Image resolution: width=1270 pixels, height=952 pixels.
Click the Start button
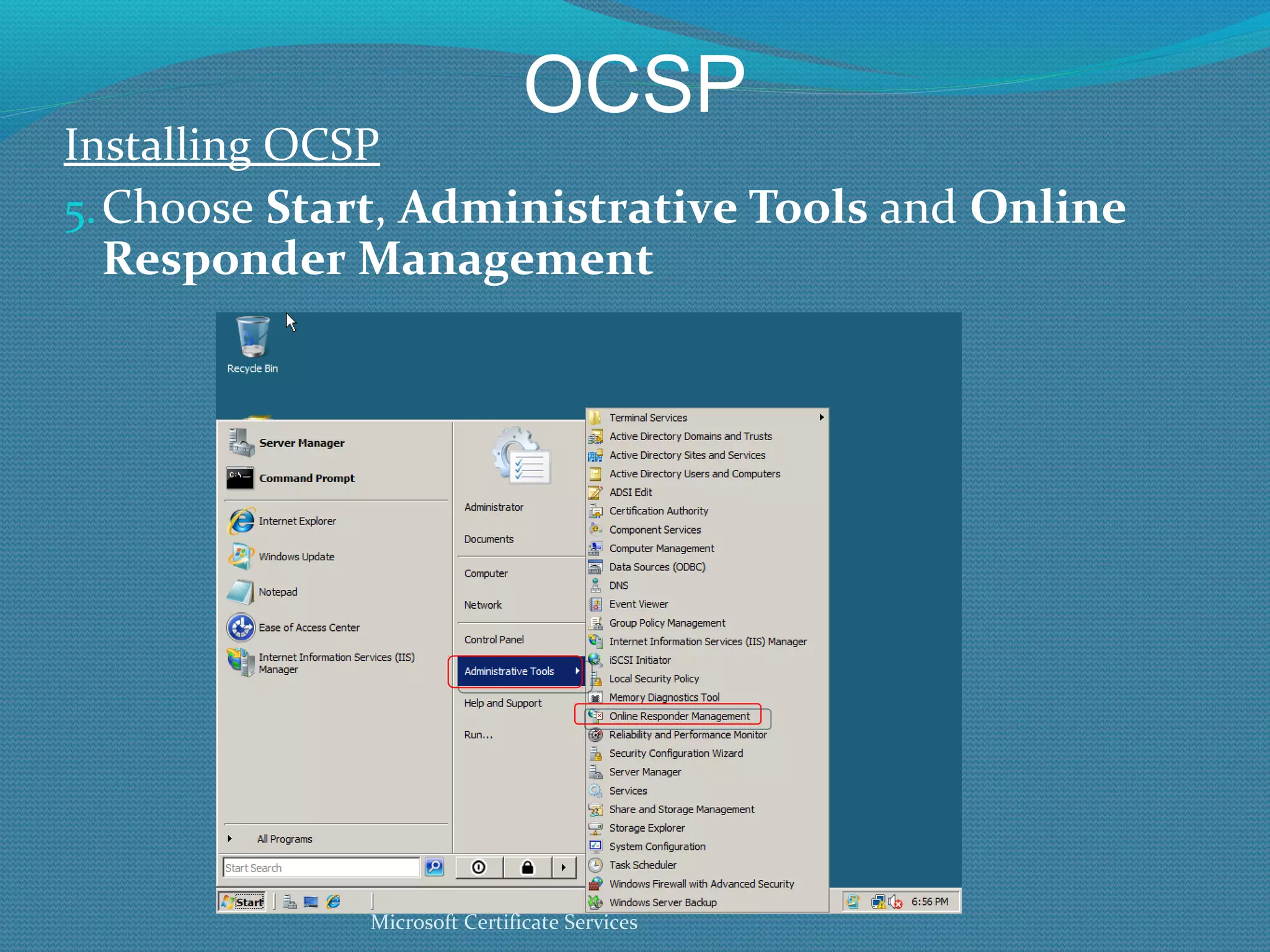tap(242, 902)
